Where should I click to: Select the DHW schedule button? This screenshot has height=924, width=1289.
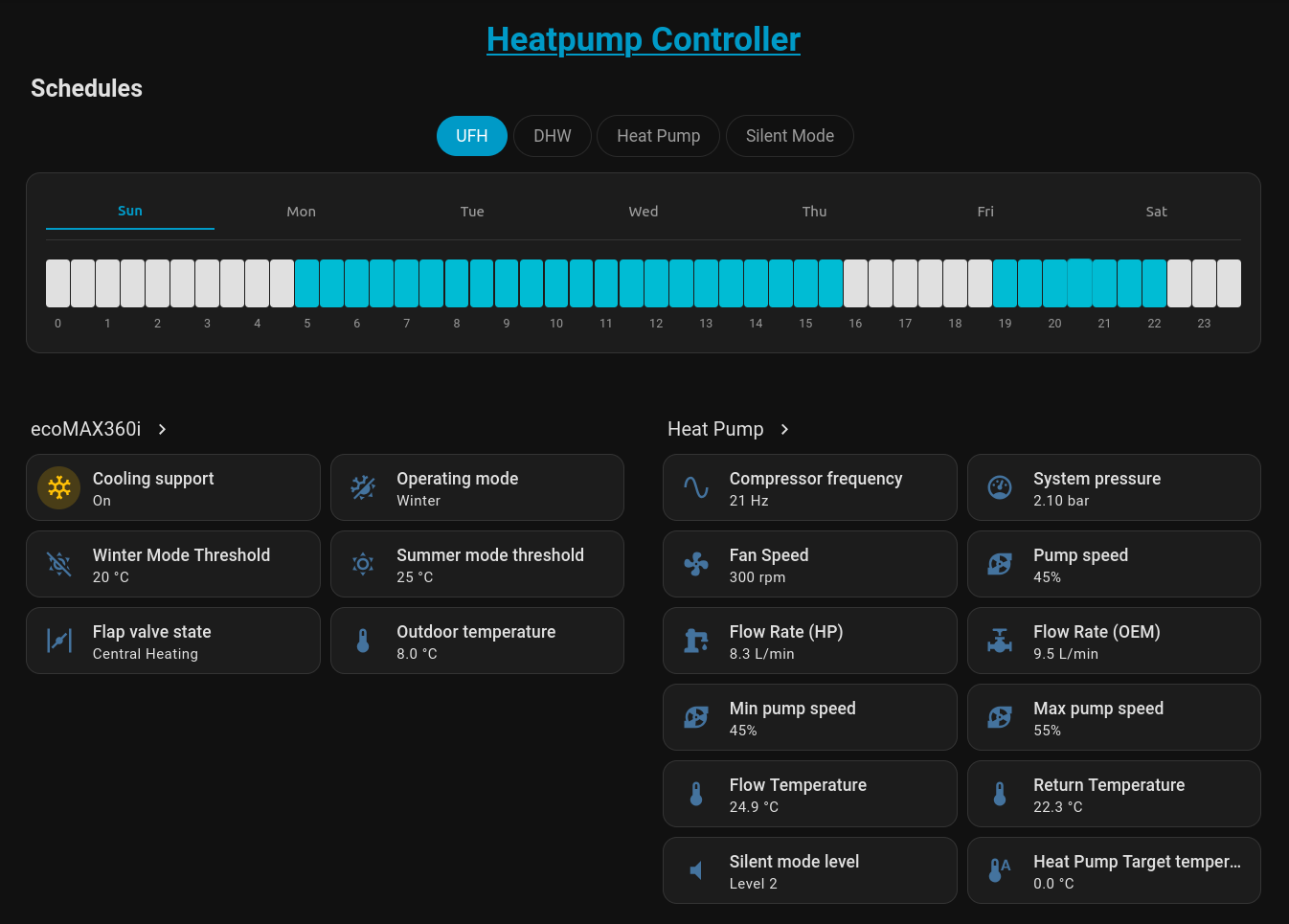(x=552, y=136)
